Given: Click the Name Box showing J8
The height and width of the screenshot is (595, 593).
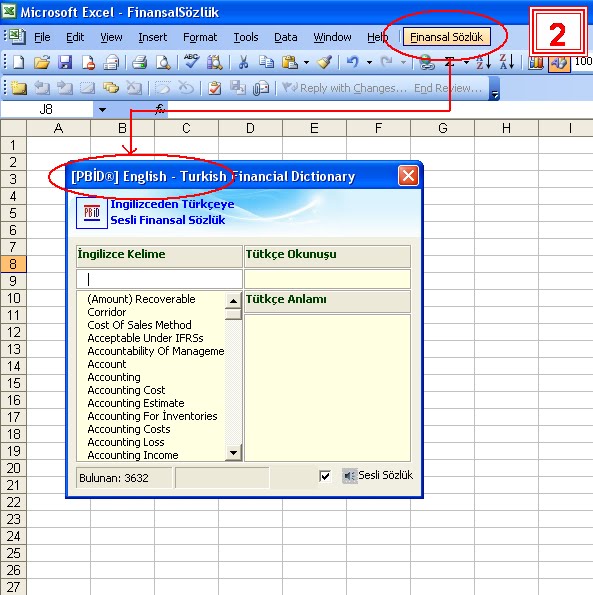Looking at the screenshot, I should [x=47, y=110].
